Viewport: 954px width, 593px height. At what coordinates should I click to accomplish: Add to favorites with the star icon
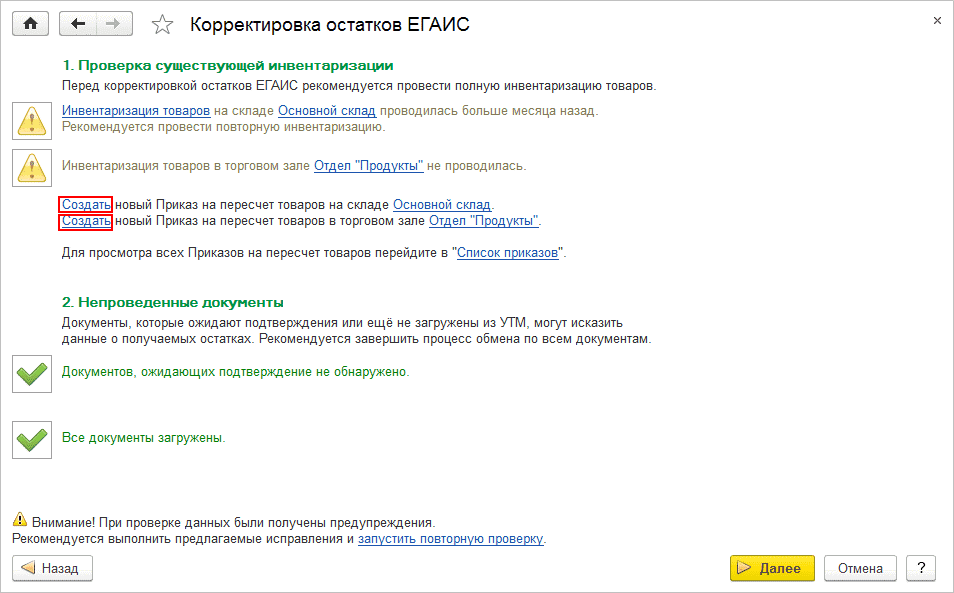point(163,25)
